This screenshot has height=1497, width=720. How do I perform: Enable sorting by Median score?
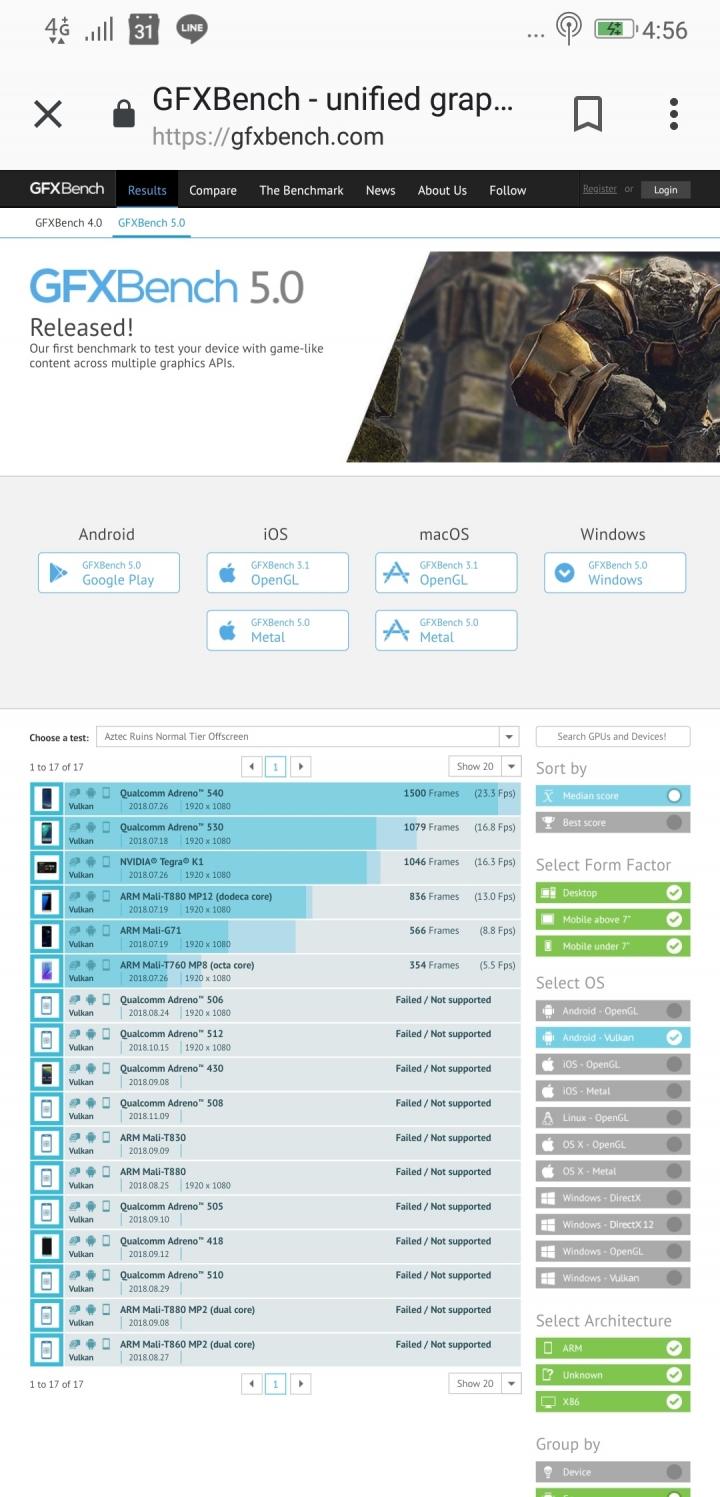click(x=613, y=796)
